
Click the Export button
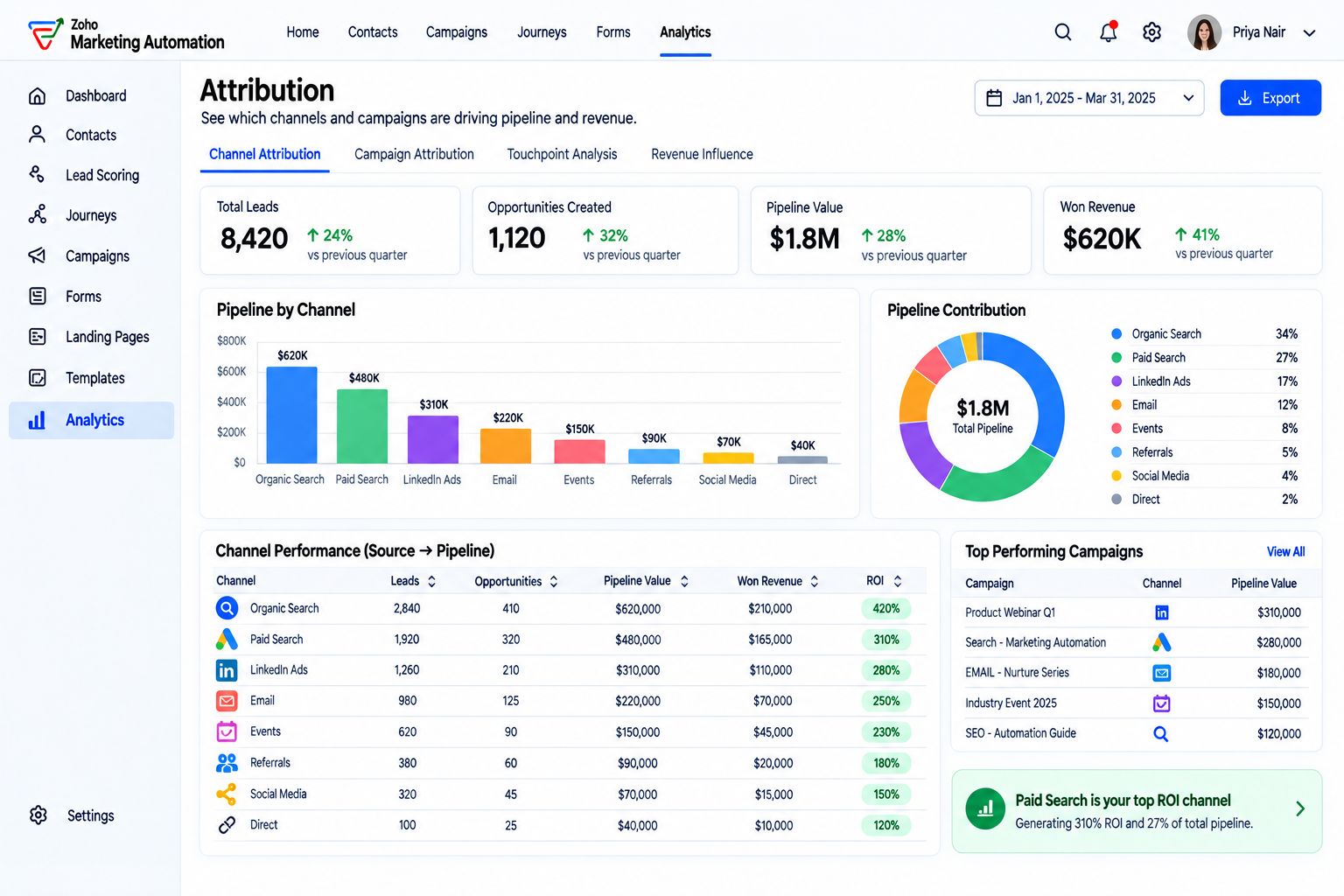[x=1270, y=98]
